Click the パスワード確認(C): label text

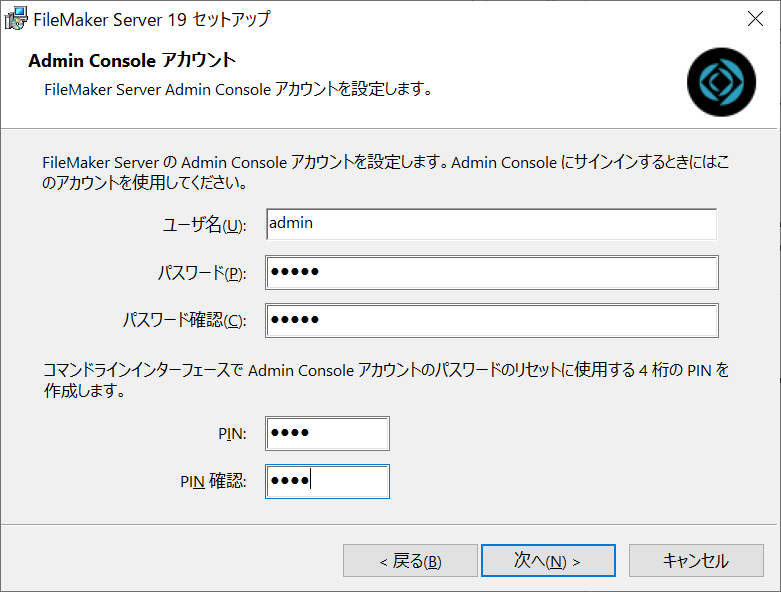(x=184, y=320)
